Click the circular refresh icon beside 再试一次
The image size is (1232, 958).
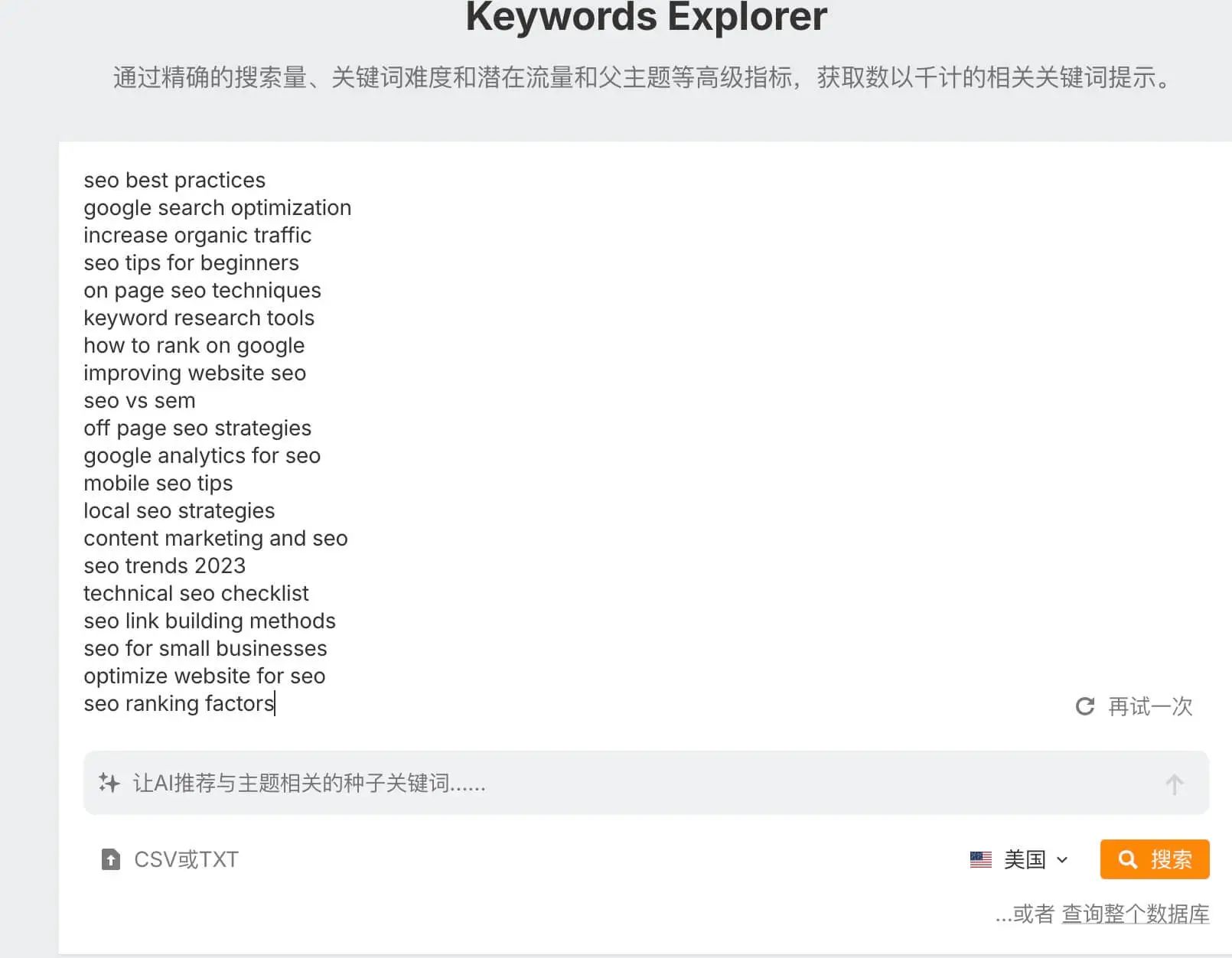click(1085, 707)
